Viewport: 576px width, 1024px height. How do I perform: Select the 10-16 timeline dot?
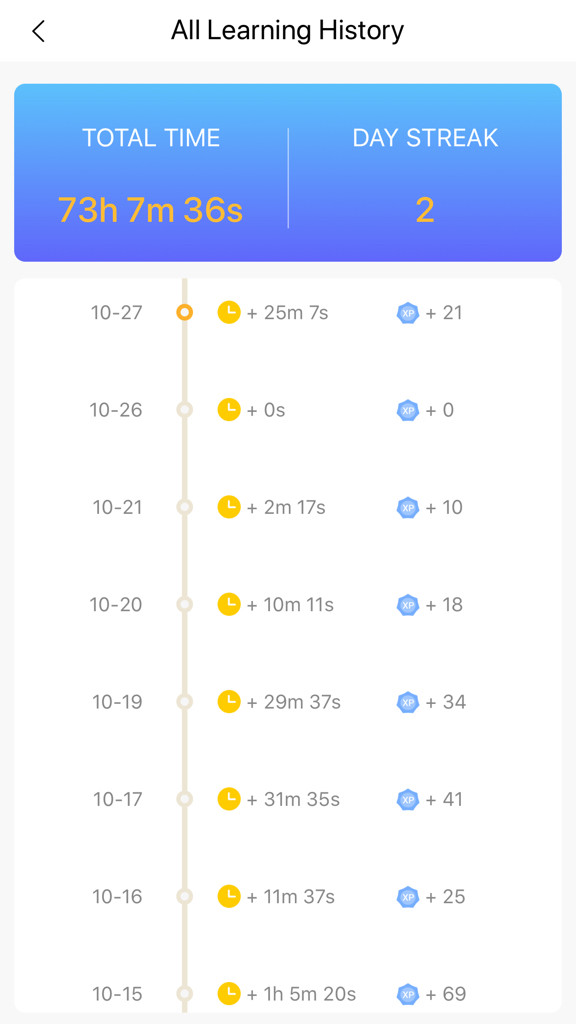tap(185, 897)
